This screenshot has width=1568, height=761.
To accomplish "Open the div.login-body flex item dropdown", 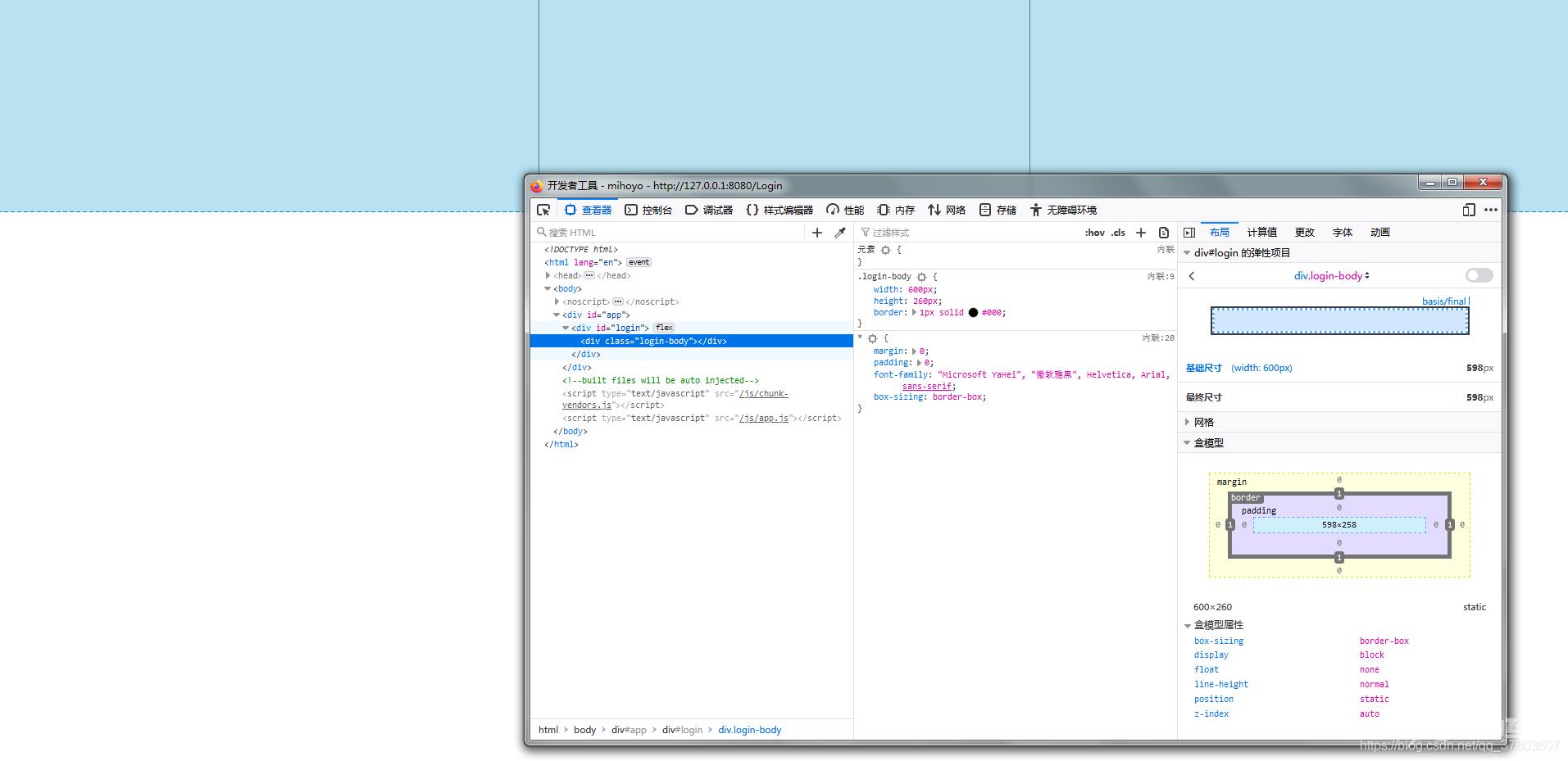I will 1331,276.
